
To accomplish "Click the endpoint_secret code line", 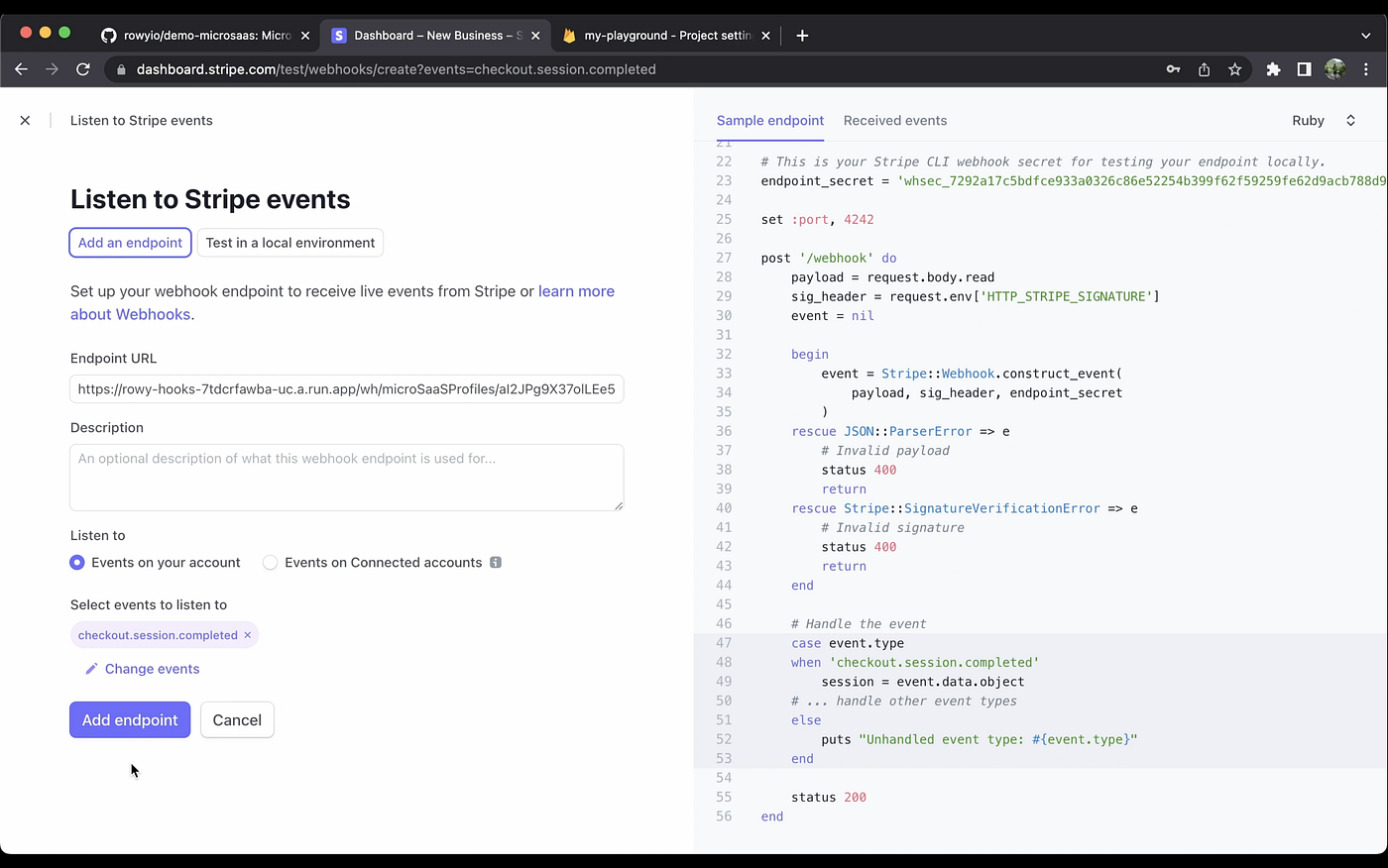I will (1074, 181).
